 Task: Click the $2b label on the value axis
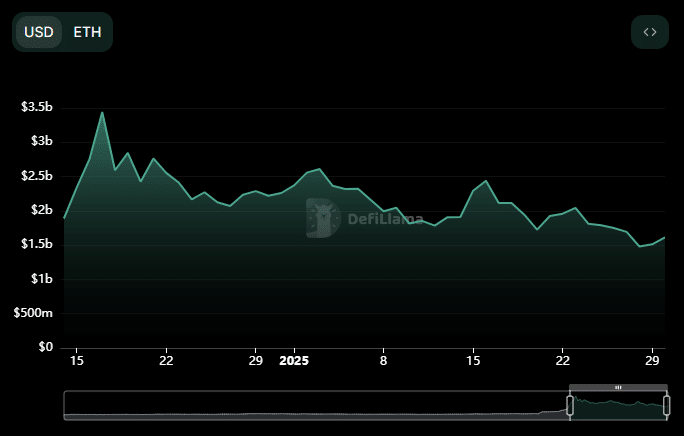coord(41,210)
